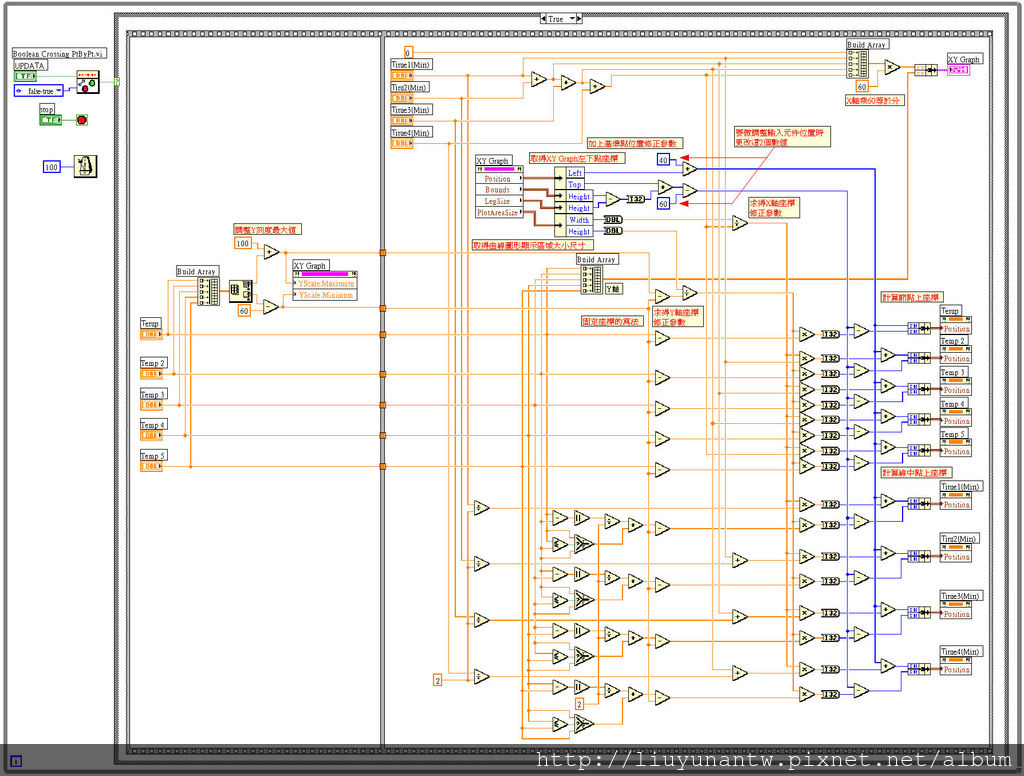Select the YScale.Maximum property item
Screen dimensions: 1024x776
pos(325,284)
